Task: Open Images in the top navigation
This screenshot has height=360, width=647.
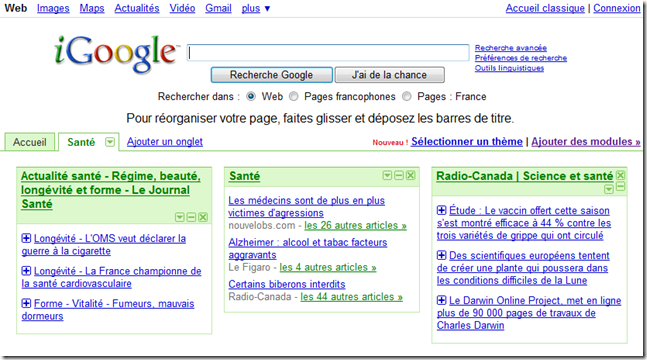Action: (53, 8)
